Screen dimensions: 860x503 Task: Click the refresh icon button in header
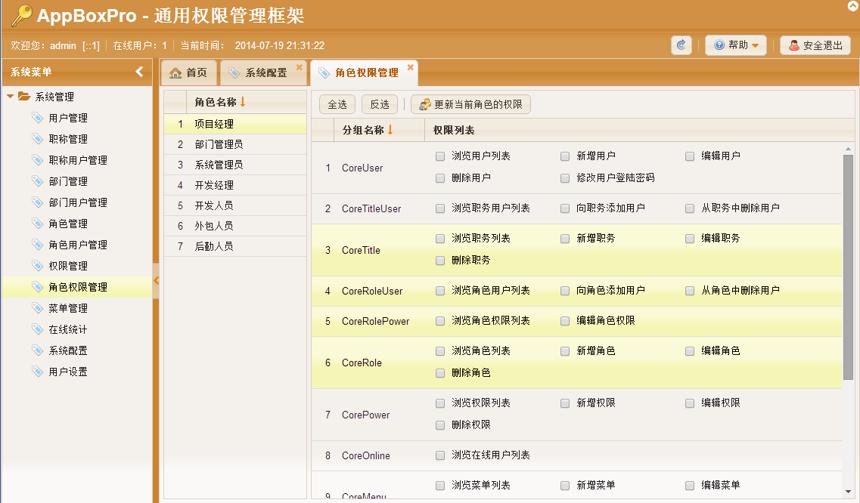[681, 45]
